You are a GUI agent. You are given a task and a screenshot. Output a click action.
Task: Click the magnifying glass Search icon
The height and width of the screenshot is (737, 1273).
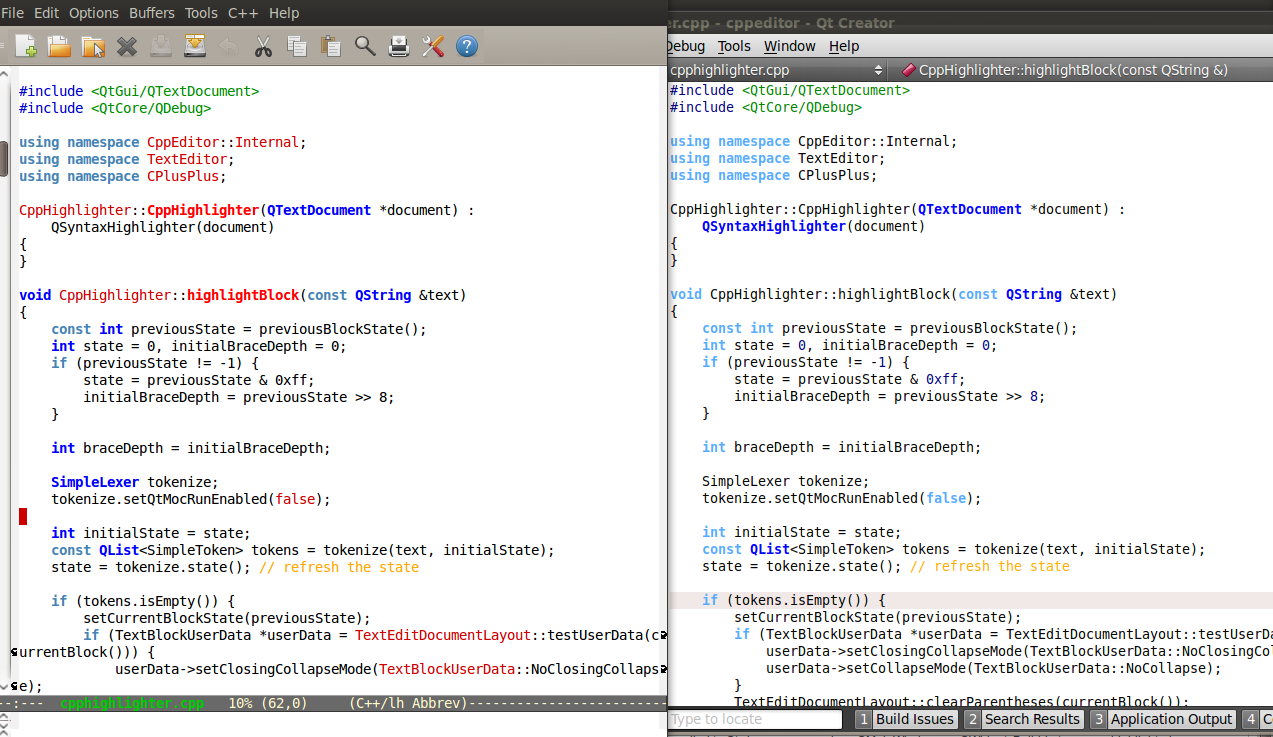tap(365, 46)
